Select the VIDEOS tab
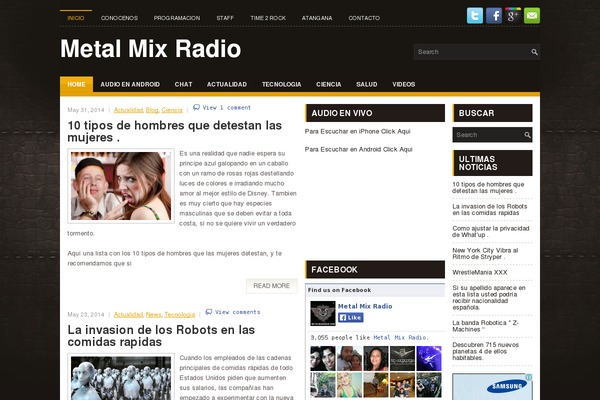Image resolution: width=600 pixels, height=400 pixels. pos(404,84)
